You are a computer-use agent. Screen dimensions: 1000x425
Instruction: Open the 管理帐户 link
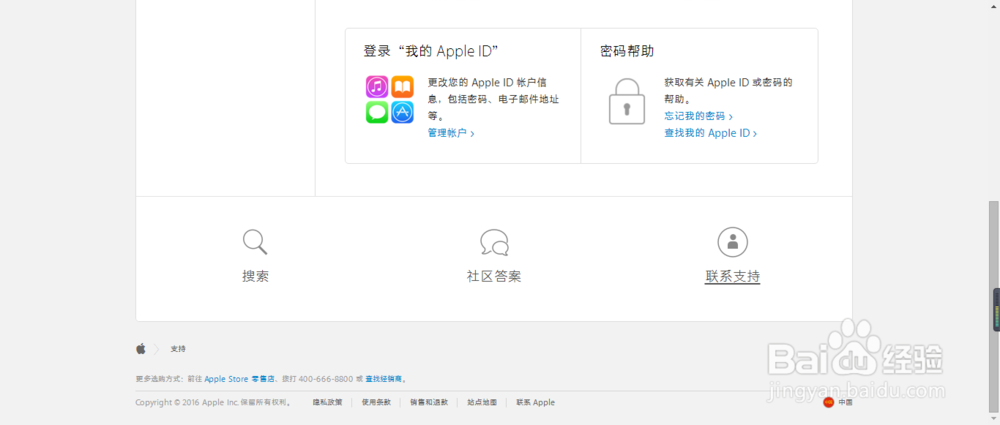(450, 133)
